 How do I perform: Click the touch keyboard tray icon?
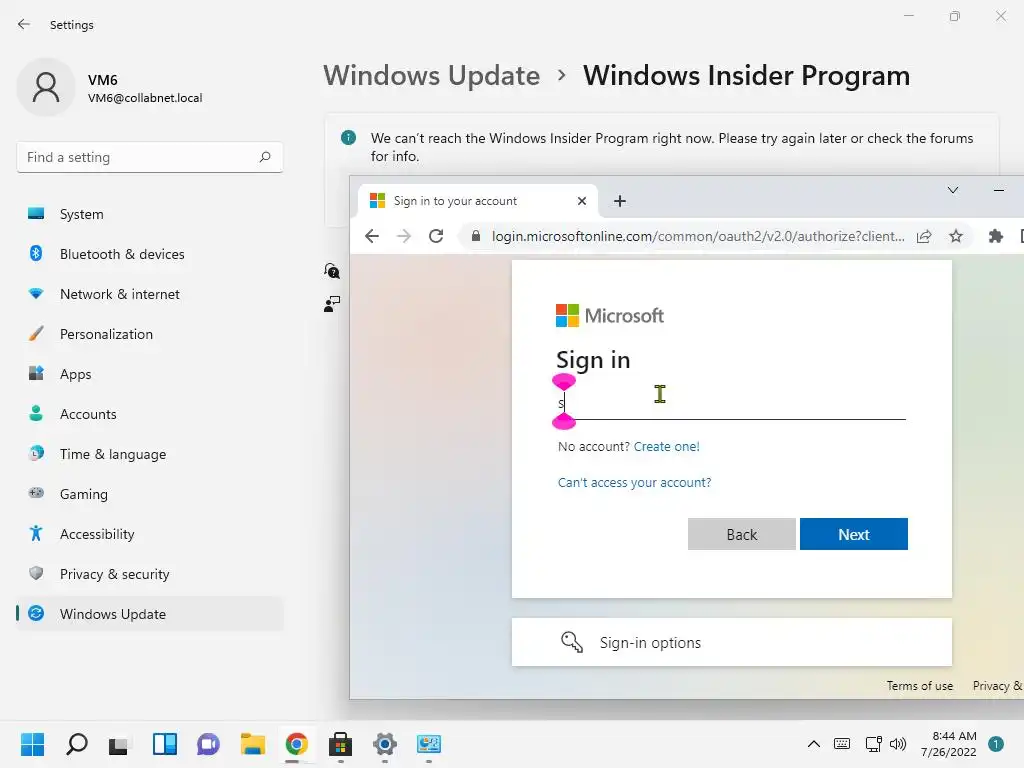(842, 744)
